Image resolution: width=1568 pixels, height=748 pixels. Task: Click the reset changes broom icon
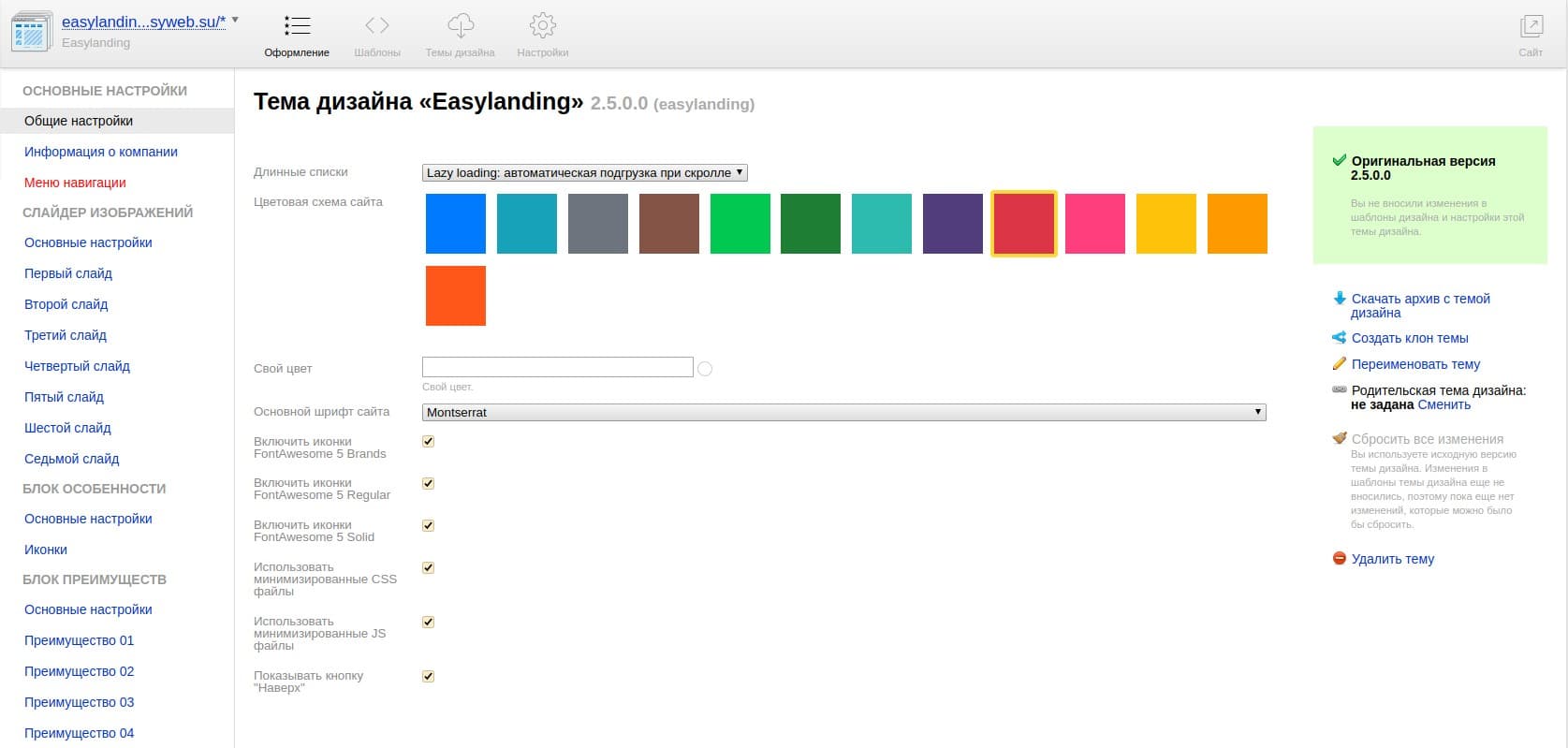pos(1340,438)
